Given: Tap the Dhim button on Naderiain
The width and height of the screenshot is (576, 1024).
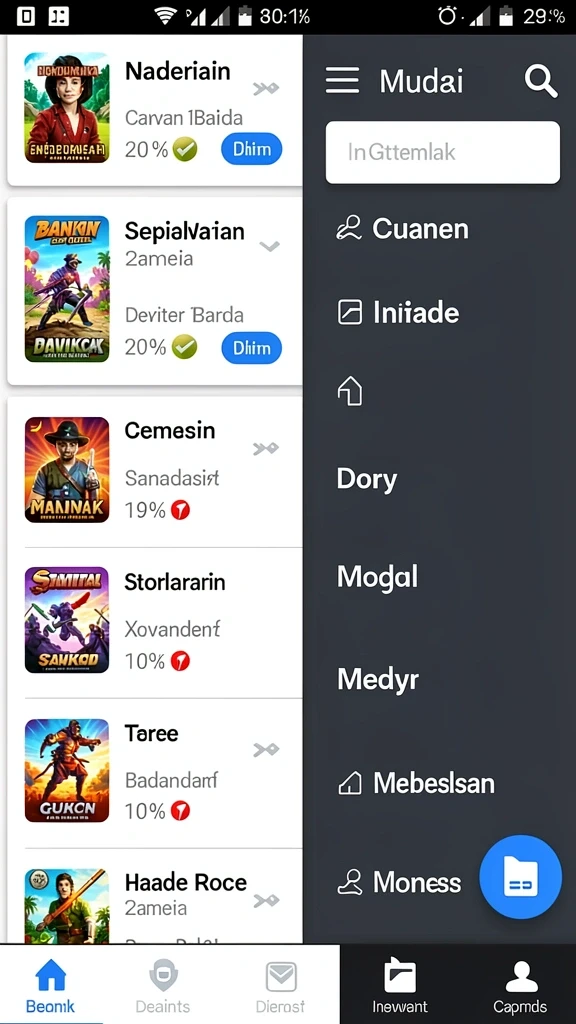Looking at the screenshot, I should [251, 150].
